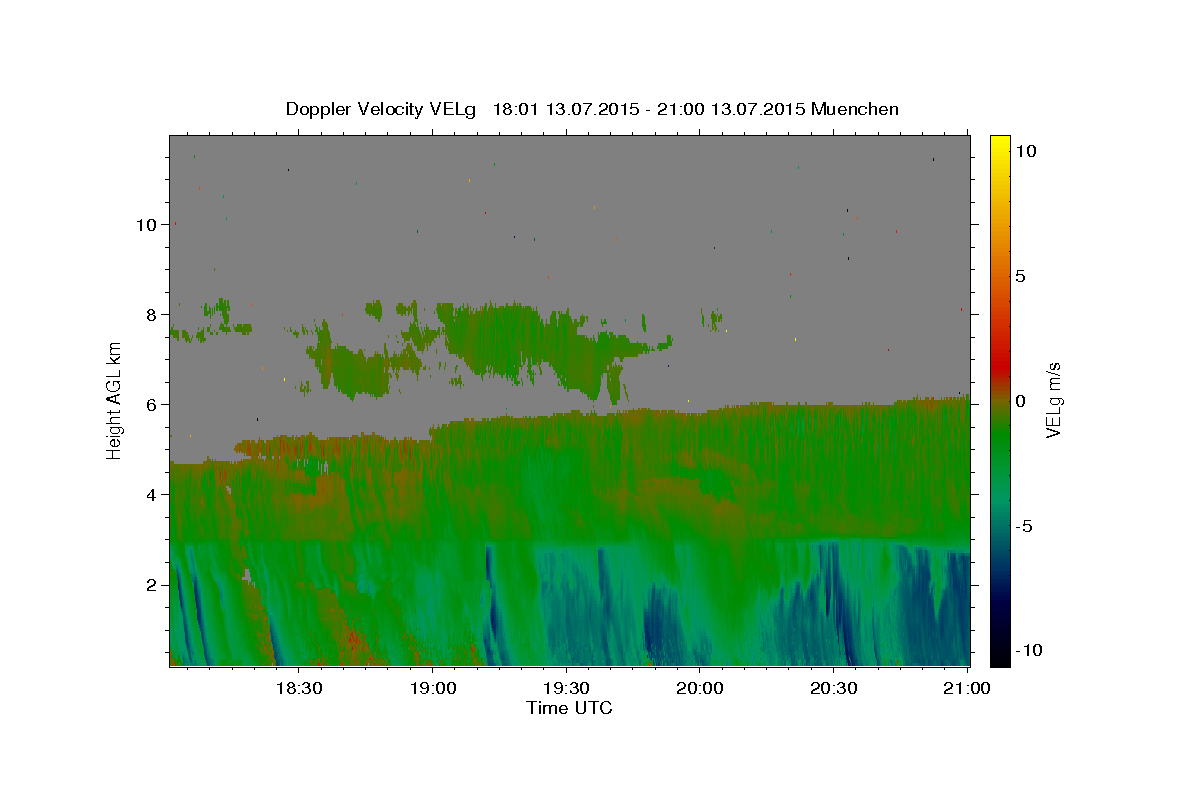Click the "Time UTC" axis label
1200x800 pixels.
[x=569, y=708]
